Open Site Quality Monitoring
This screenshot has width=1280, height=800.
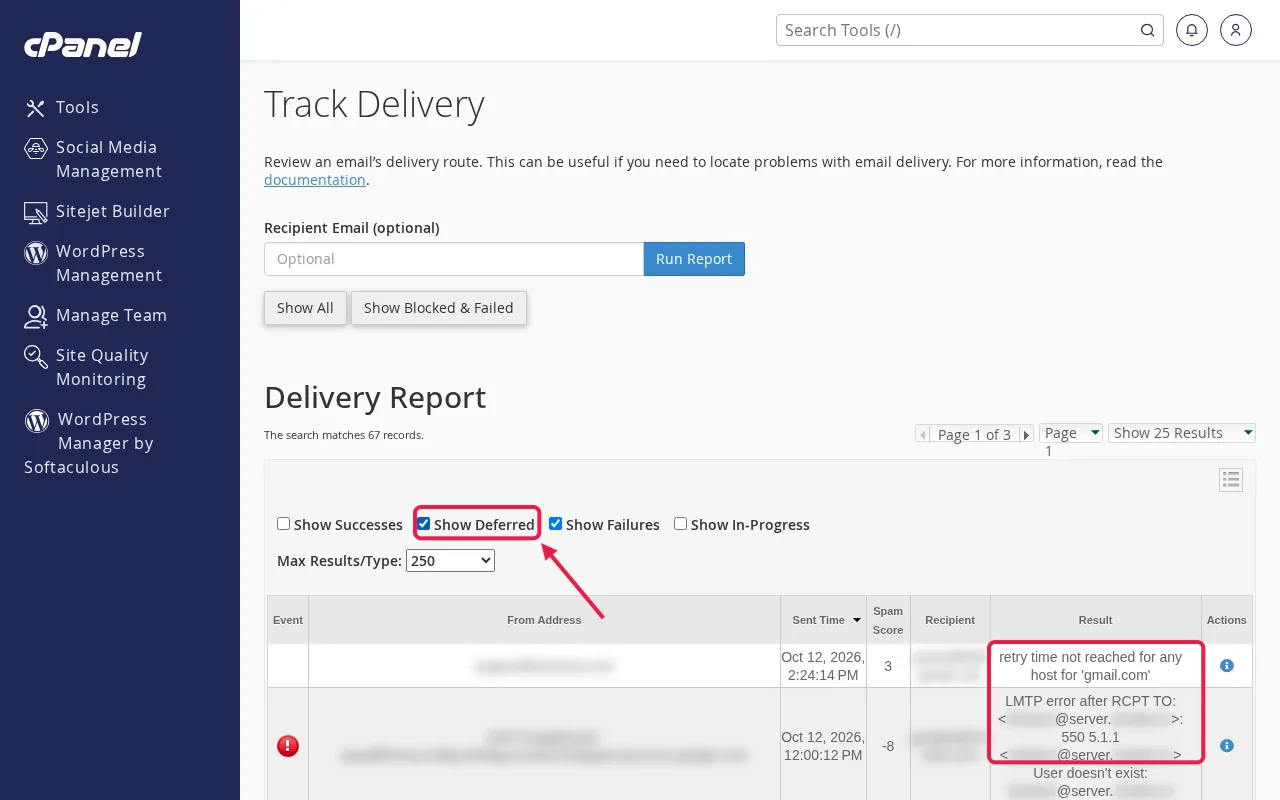coord(101,367)
